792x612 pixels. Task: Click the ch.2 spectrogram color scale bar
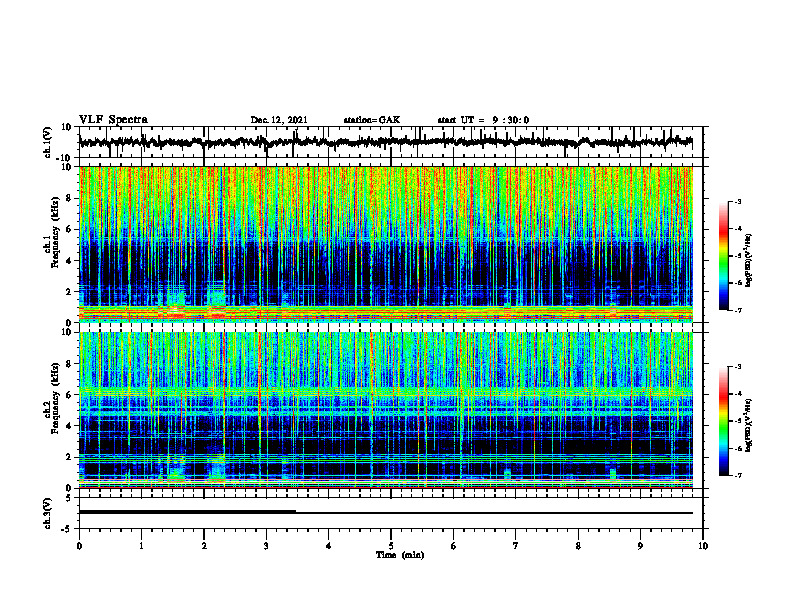click(x=723, y=421)
